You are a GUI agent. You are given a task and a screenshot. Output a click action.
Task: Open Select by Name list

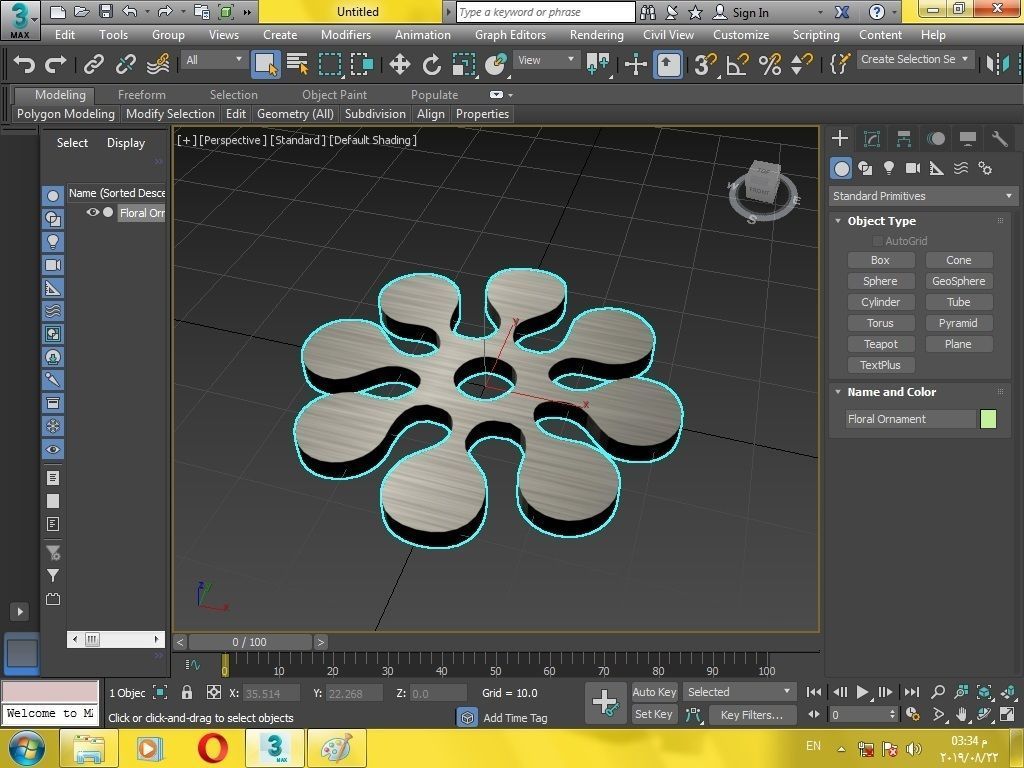click(x=298, y=64)
